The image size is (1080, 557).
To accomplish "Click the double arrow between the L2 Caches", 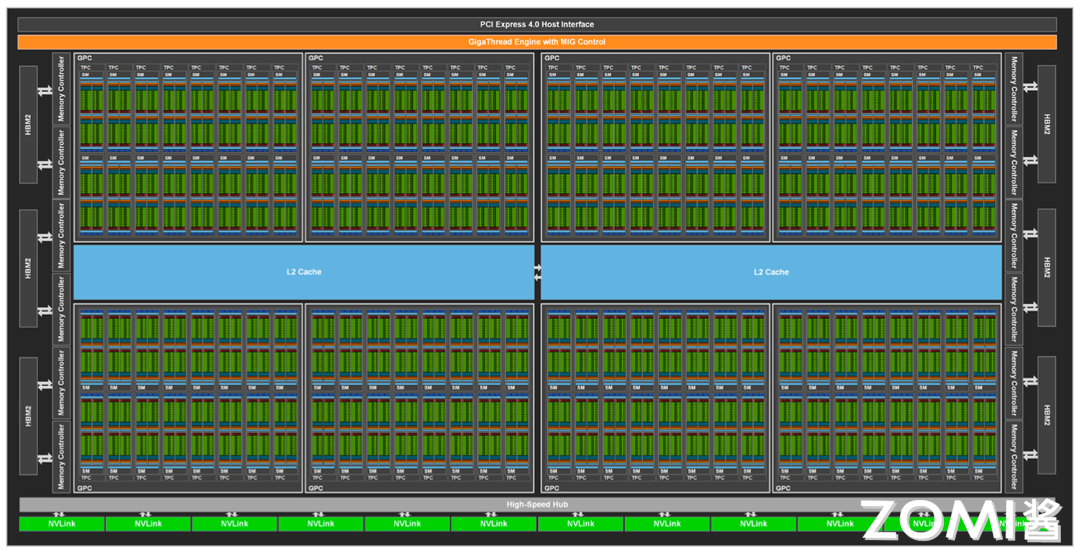I will (x=538, y=271).
